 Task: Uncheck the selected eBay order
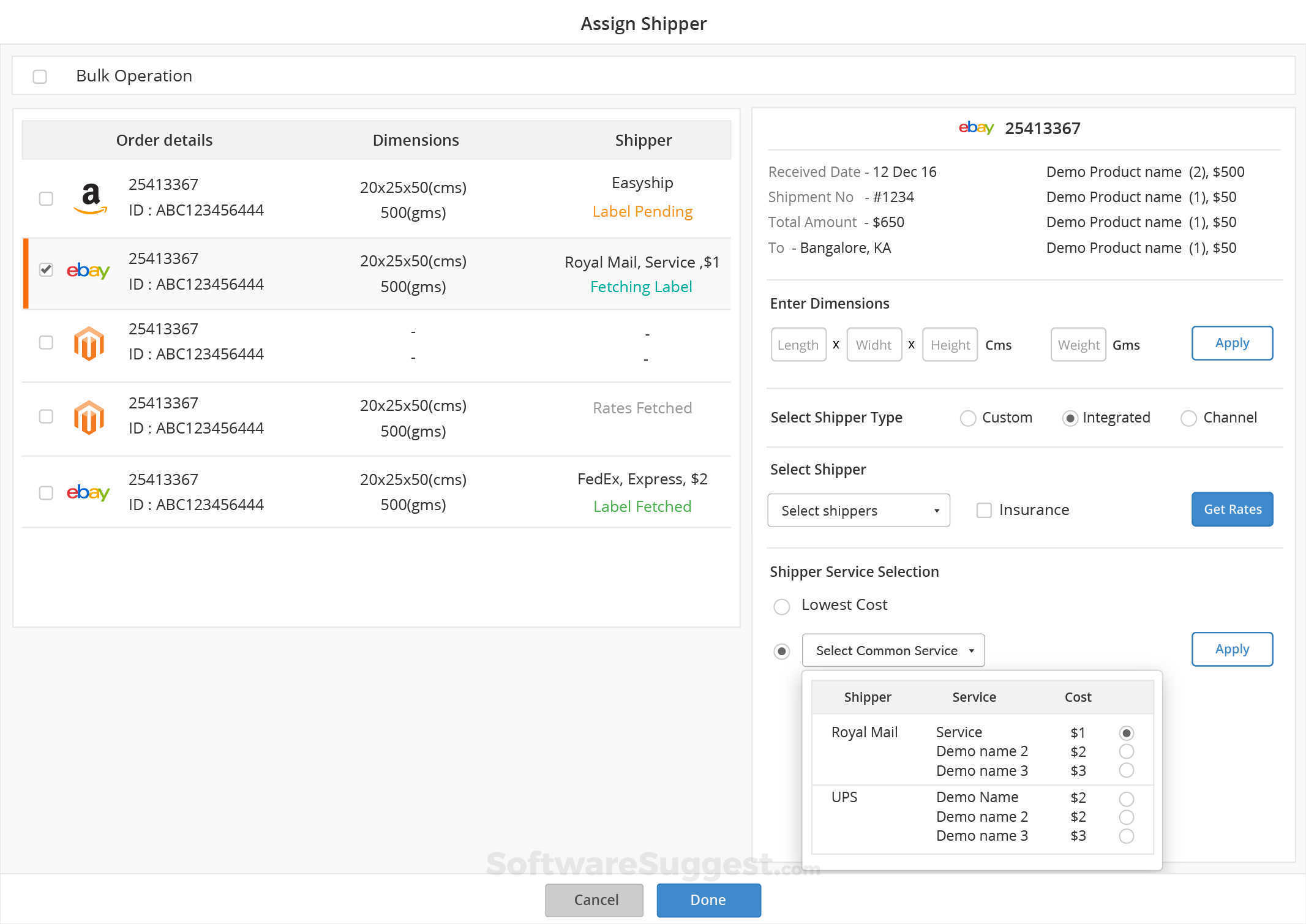click(46, 269)
